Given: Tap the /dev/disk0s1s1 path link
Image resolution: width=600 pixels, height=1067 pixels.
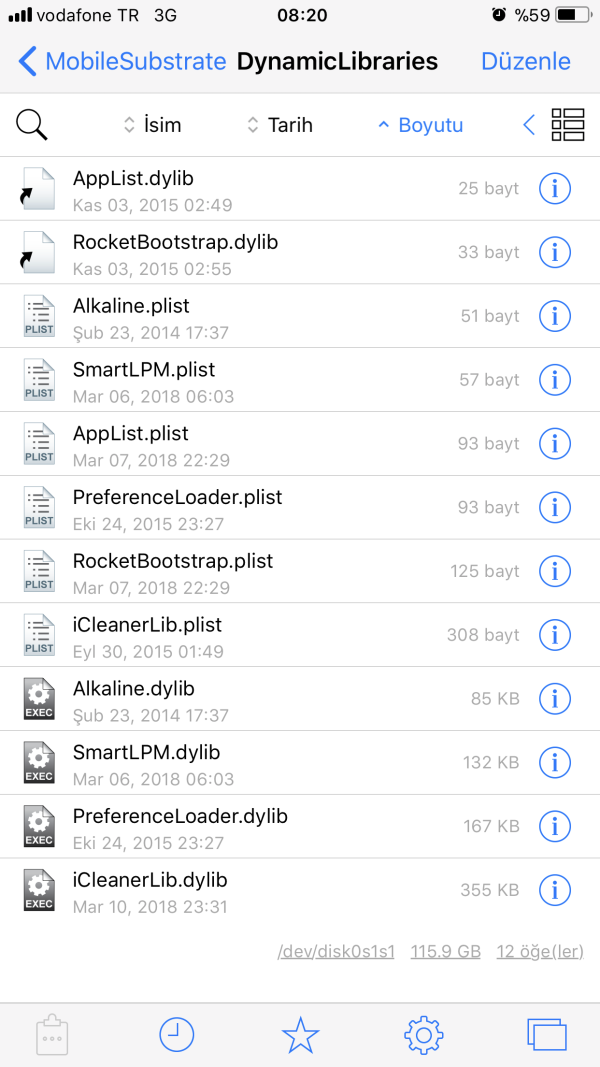Looking at the screenshot, I should click(335, 951).
